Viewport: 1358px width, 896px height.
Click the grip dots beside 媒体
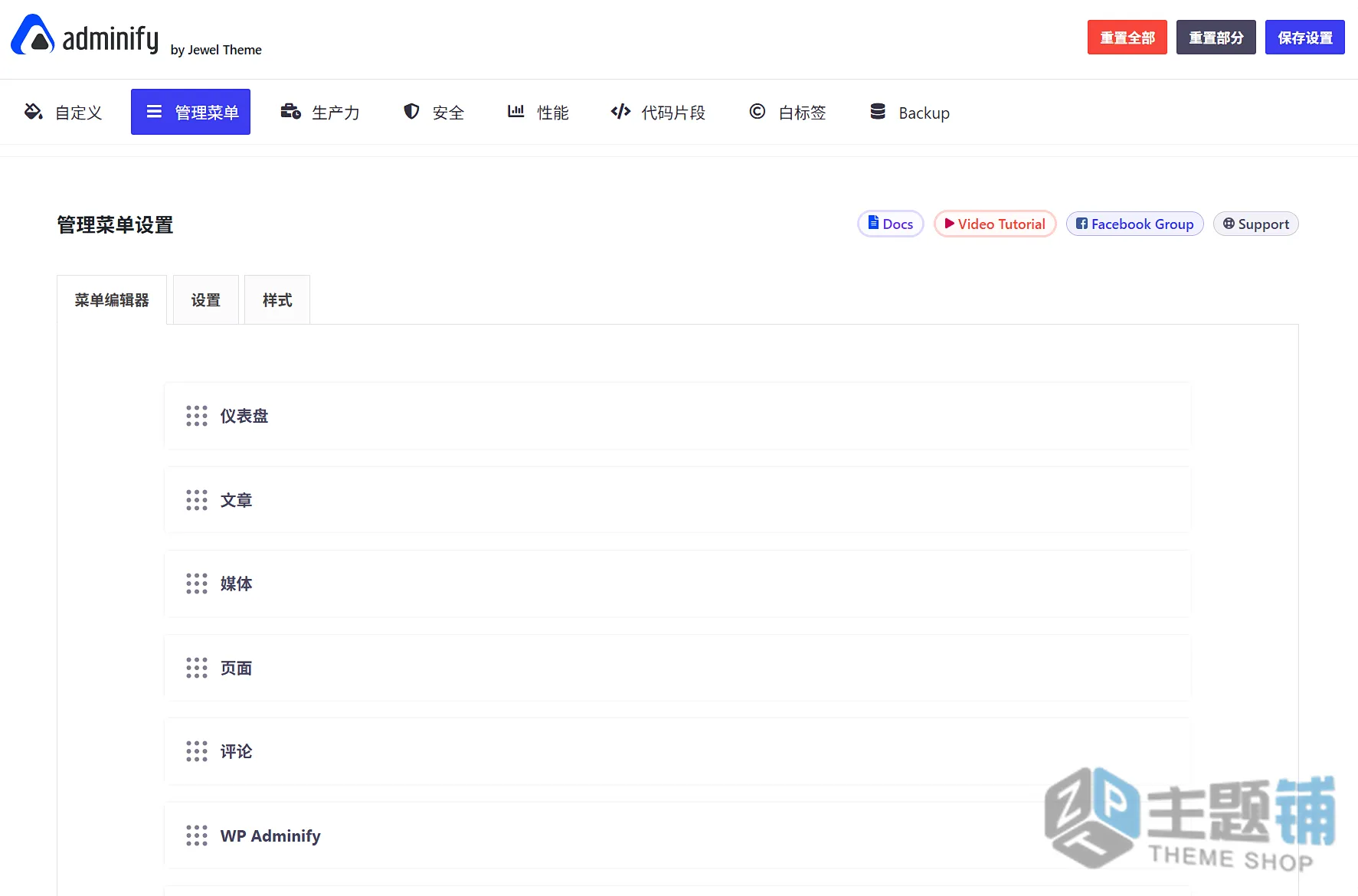(197, 584)
